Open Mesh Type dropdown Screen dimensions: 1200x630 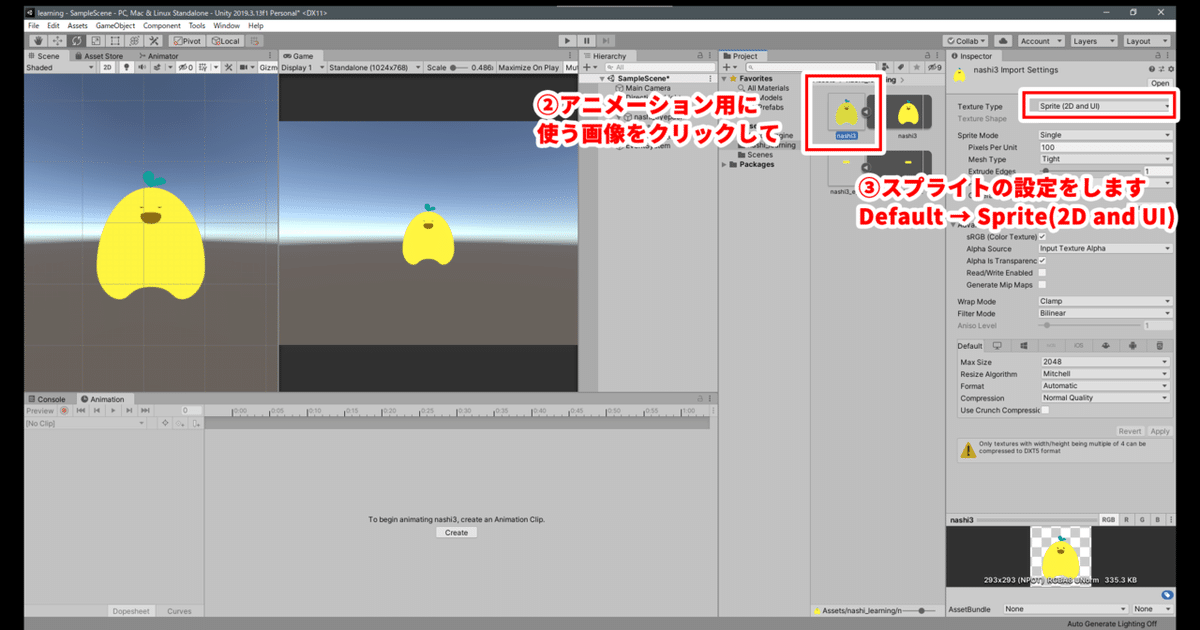pyautogui.click(x=1105, y=159)
